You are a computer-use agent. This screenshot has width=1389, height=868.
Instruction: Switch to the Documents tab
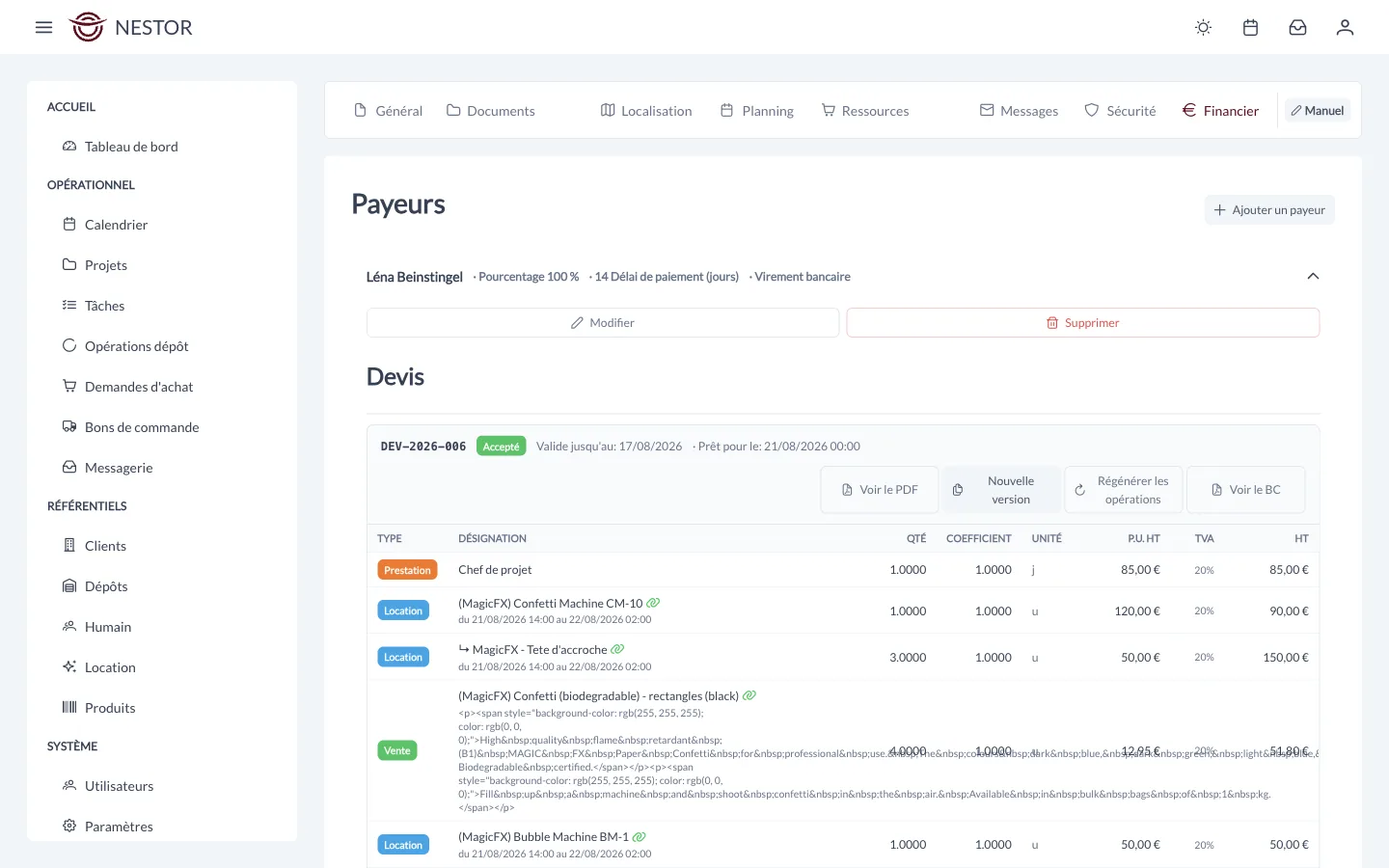pyautogui.click(x=491, y=111)
